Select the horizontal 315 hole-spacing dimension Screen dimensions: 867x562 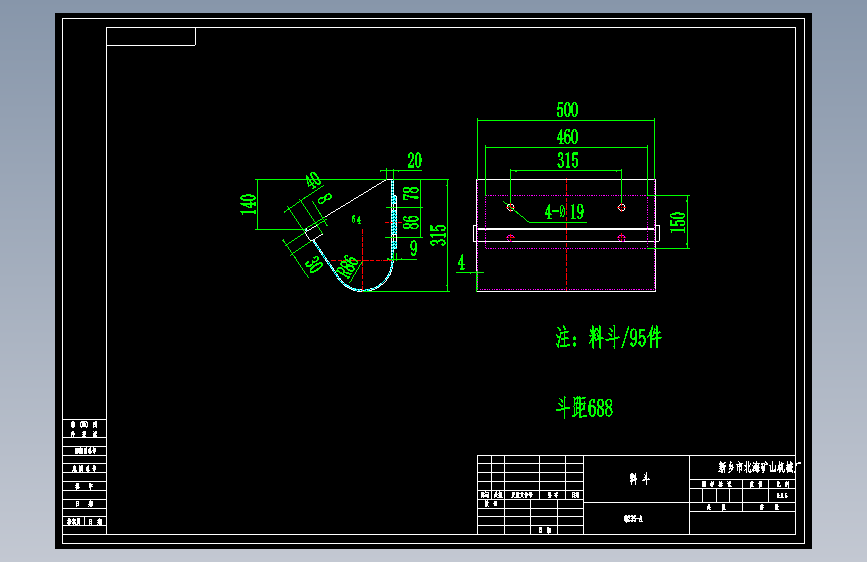click(x=568, y=160)
